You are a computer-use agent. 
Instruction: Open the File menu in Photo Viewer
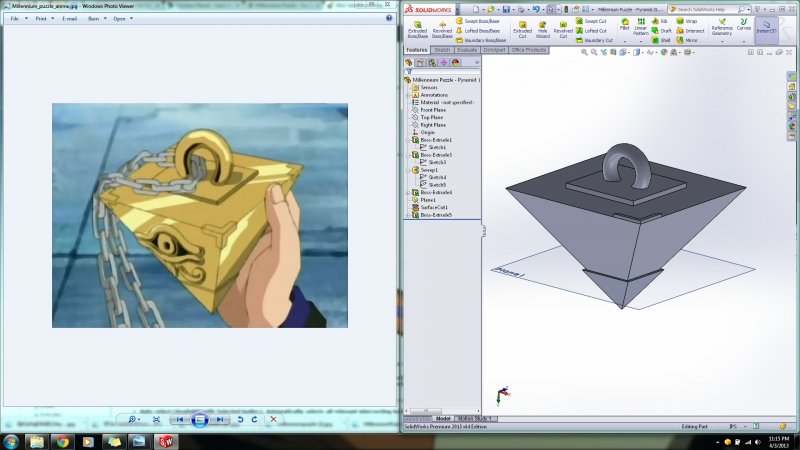point(19,18)
